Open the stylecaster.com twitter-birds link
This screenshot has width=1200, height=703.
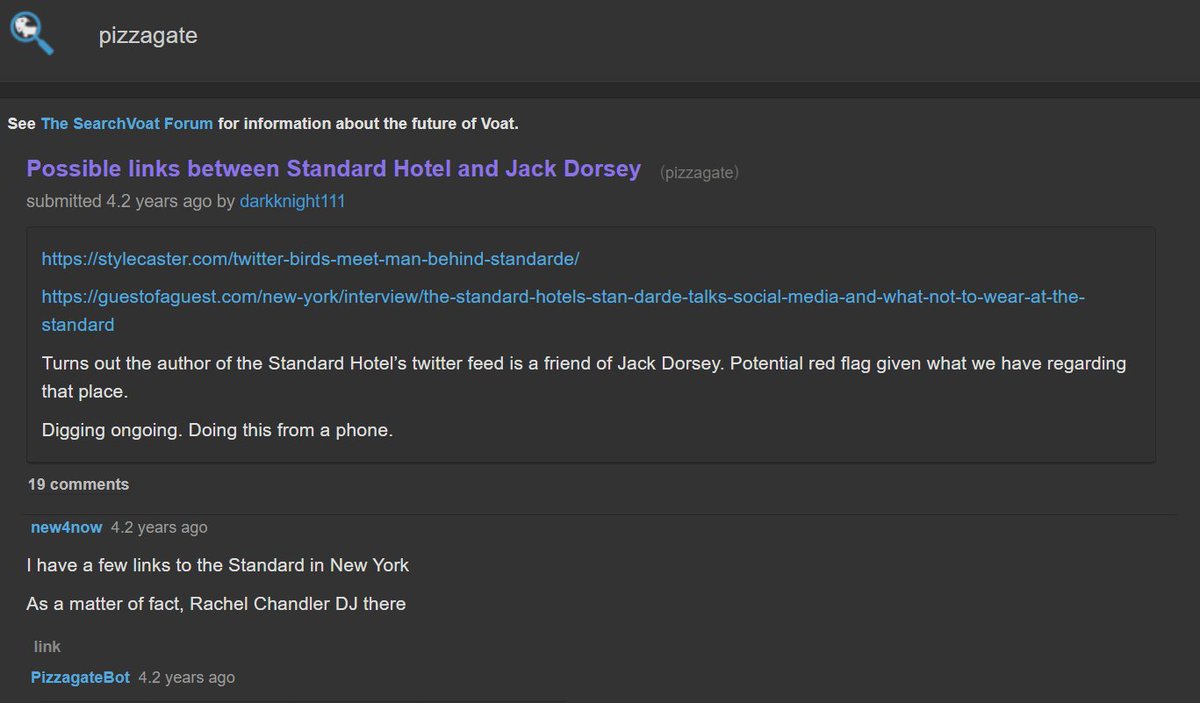(x=310, y=258)
